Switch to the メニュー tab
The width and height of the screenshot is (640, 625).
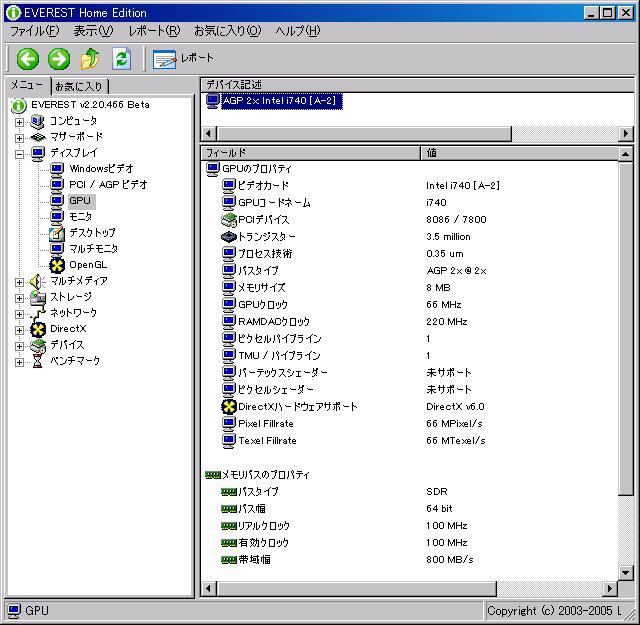[x=27, y=85]
